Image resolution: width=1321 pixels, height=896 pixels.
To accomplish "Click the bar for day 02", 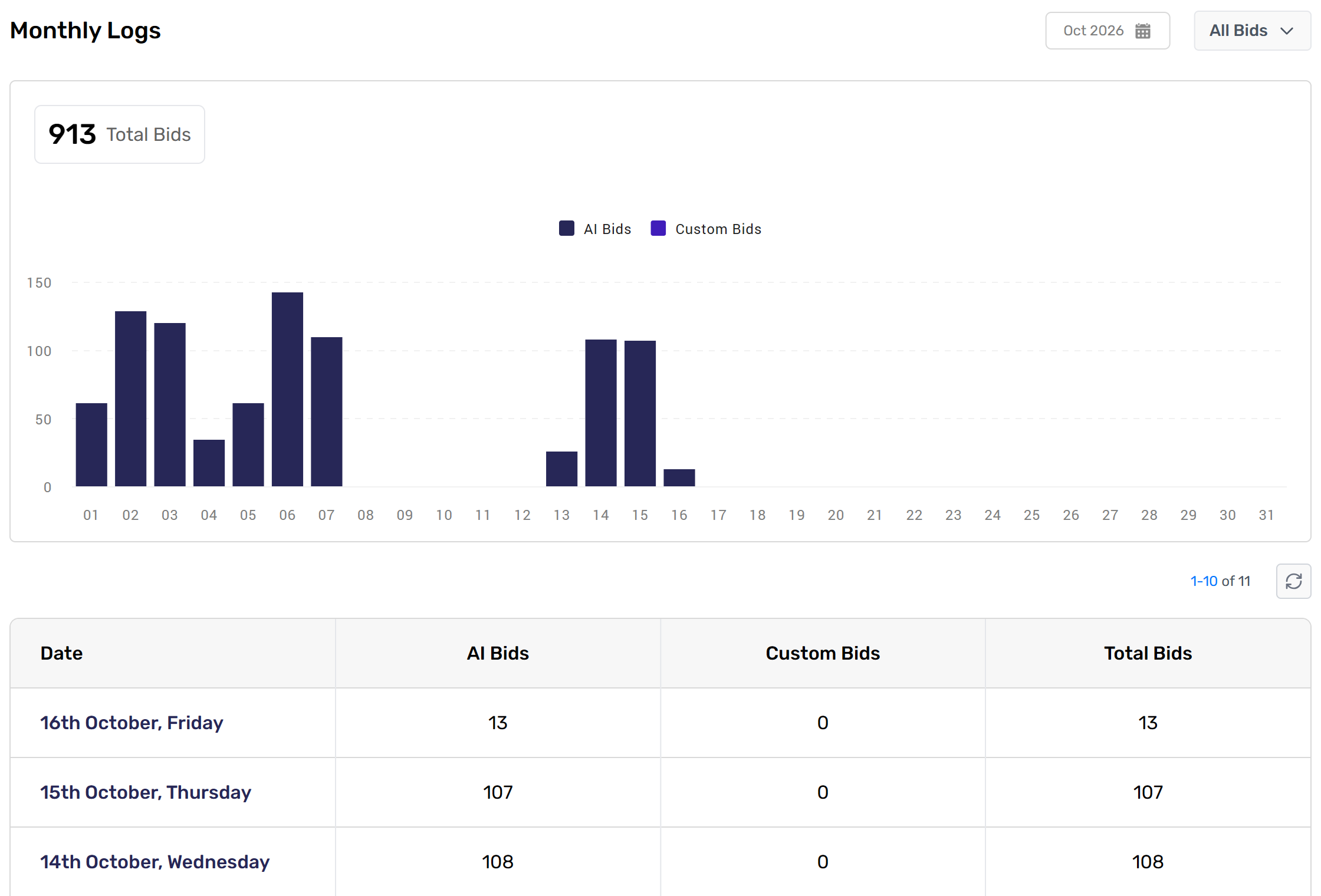I will tap(130, 398).
